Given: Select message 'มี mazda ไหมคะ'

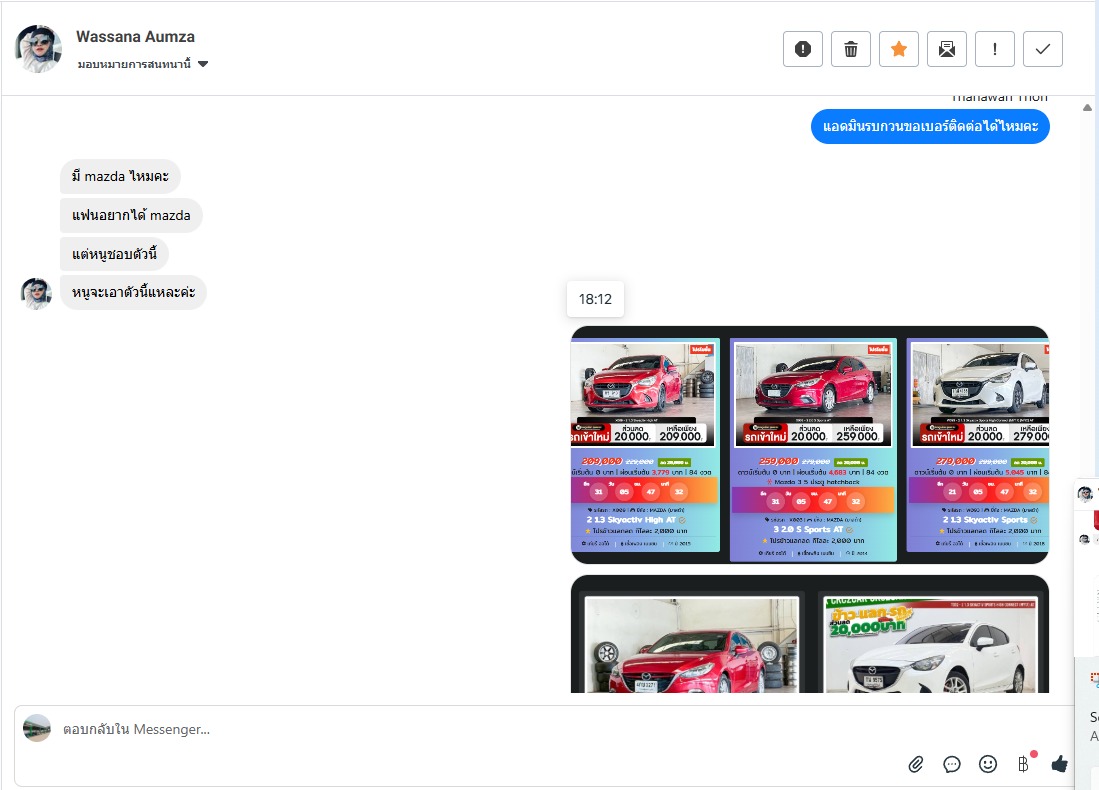Looking at the screenshot, I should (x=121, y=177).
